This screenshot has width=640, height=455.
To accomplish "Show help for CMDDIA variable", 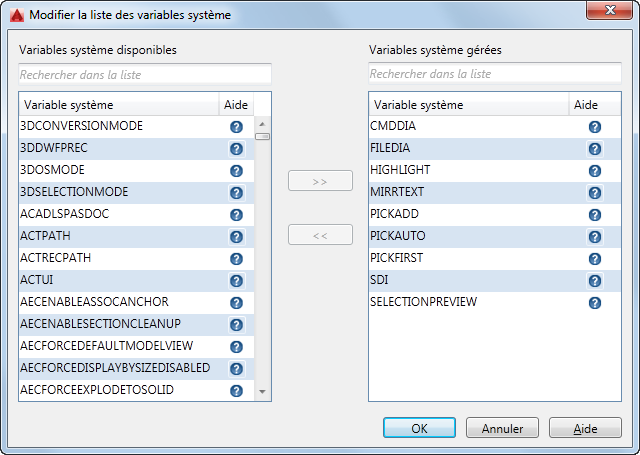I will (x=594, y=127).
